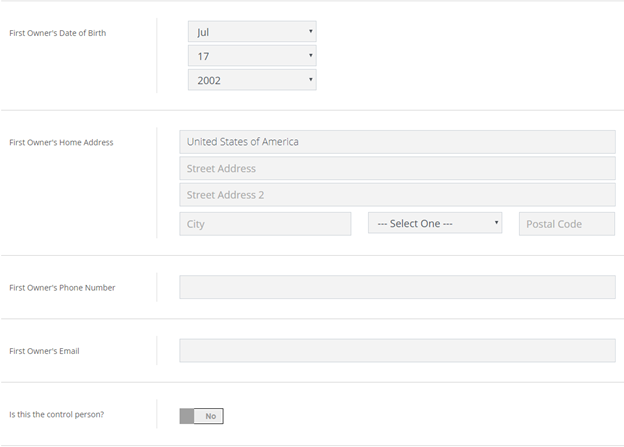This screenshot has width=624, height=447.
Task: Focus the First Owner's Phone Number input
Action: [397, 288]
